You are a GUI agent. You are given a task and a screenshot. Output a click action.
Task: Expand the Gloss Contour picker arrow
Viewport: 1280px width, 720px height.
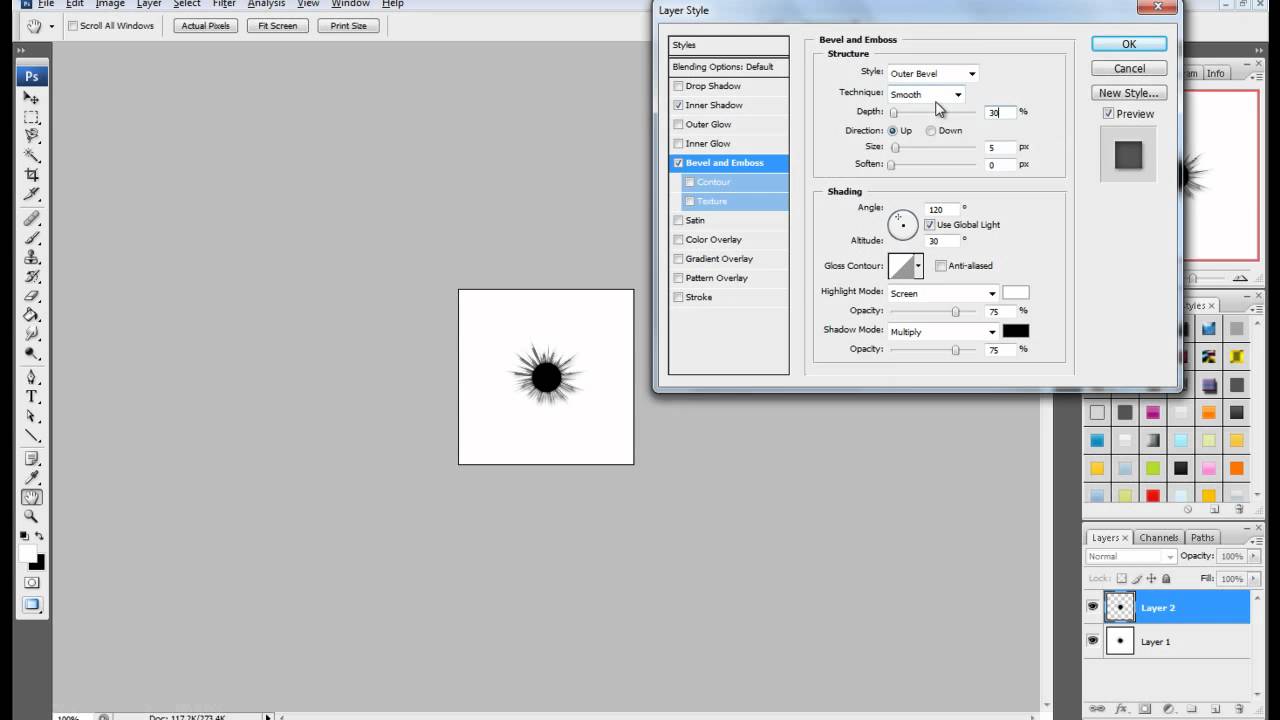click(x=918, y=266)
